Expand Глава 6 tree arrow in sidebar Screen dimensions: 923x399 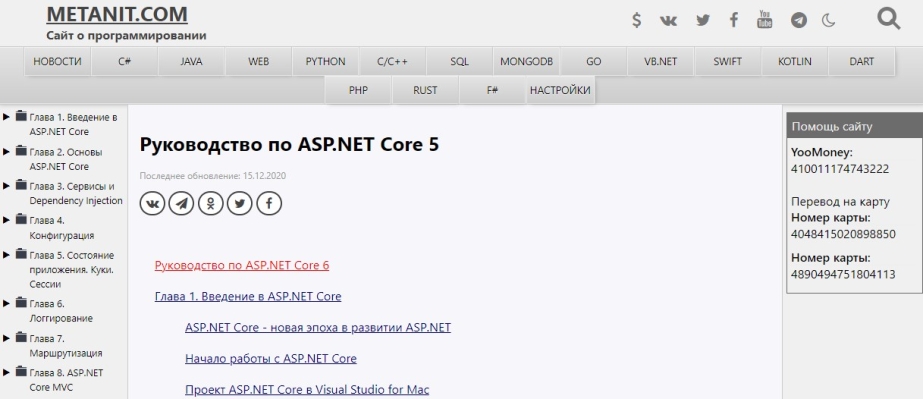tap(6, 303)
